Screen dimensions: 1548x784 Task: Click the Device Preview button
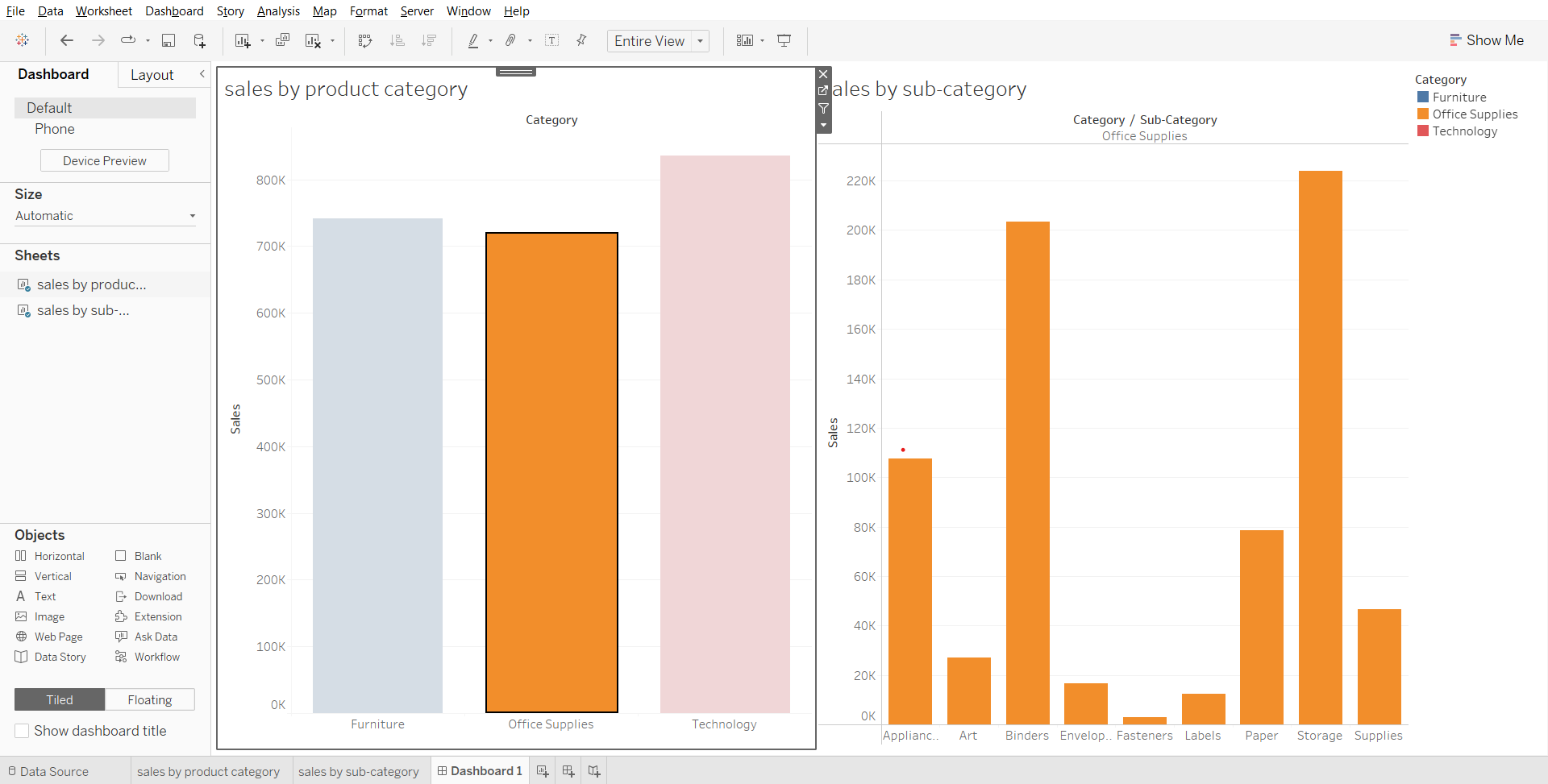pyautogui.click(x=105, y=161)
